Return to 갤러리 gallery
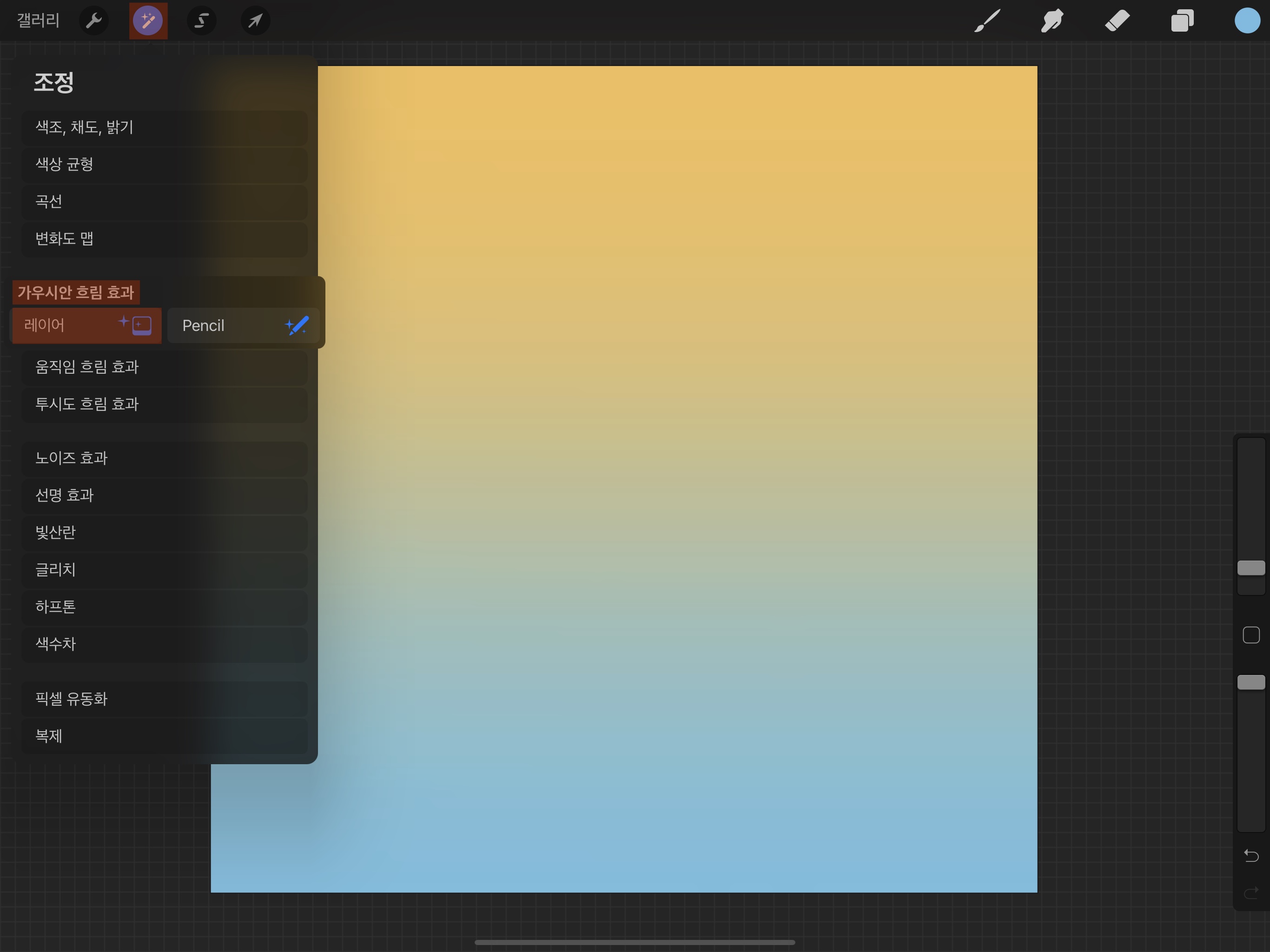1270x952 pixels. pos(38,20)
